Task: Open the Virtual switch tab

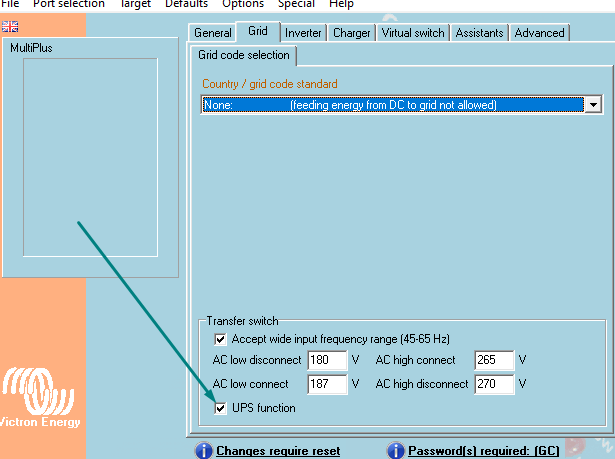Action: (413, 33)
